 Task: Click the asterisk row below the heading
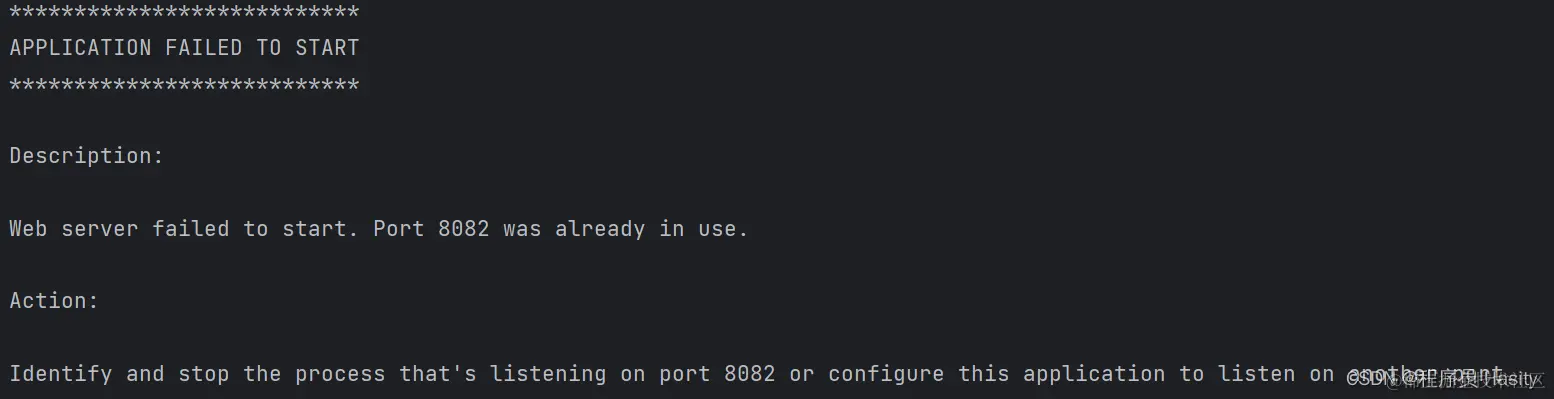tap(184, 86)
